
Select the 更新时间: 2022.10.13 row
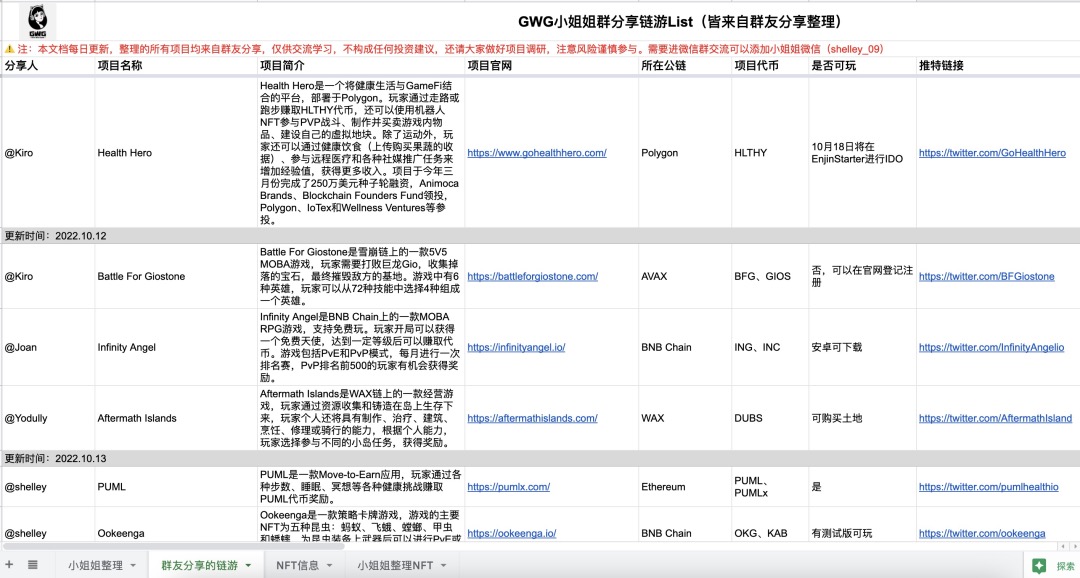[540, 459]
